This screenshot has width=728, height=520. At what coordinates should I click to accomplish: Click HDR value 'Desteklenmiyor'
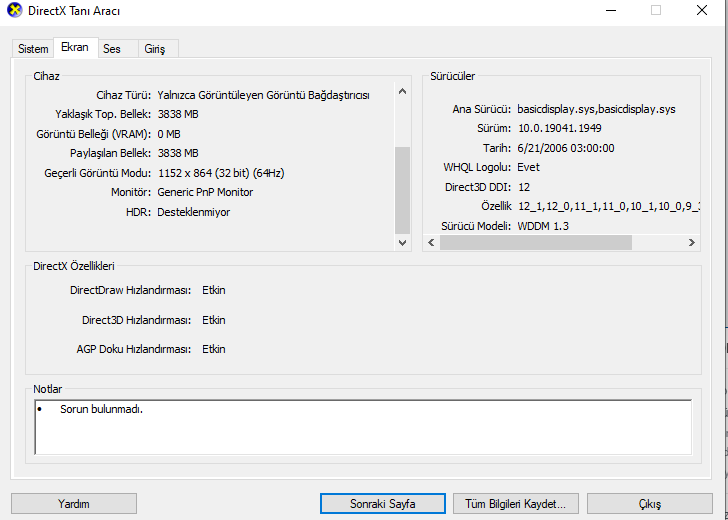pyautogui.click(x=194, y=212)
